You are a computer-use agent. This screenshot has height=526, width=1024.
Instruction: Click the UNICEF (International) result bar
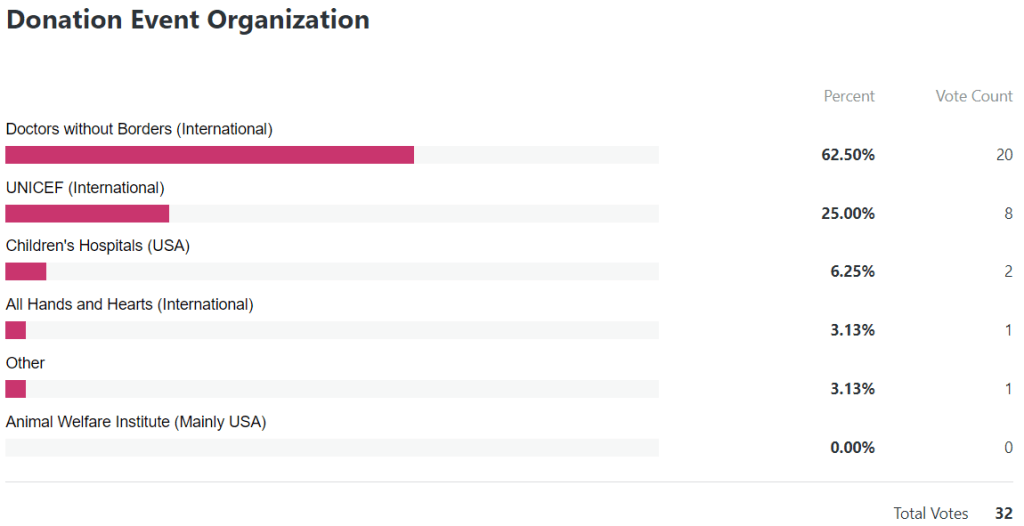point(331,213)
